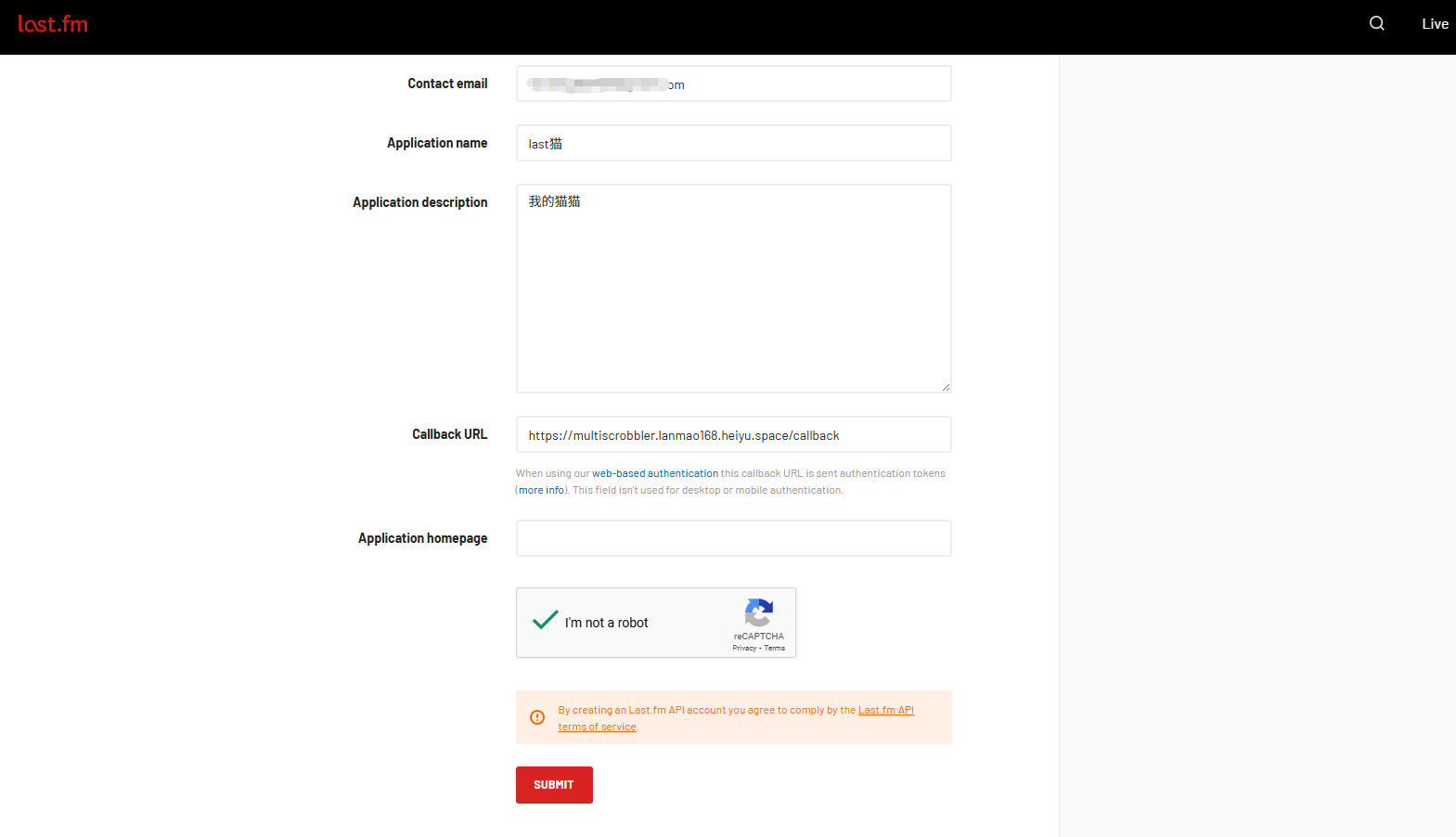
Task: Follow the web-based authentication link
Action: tap(655, 473)
